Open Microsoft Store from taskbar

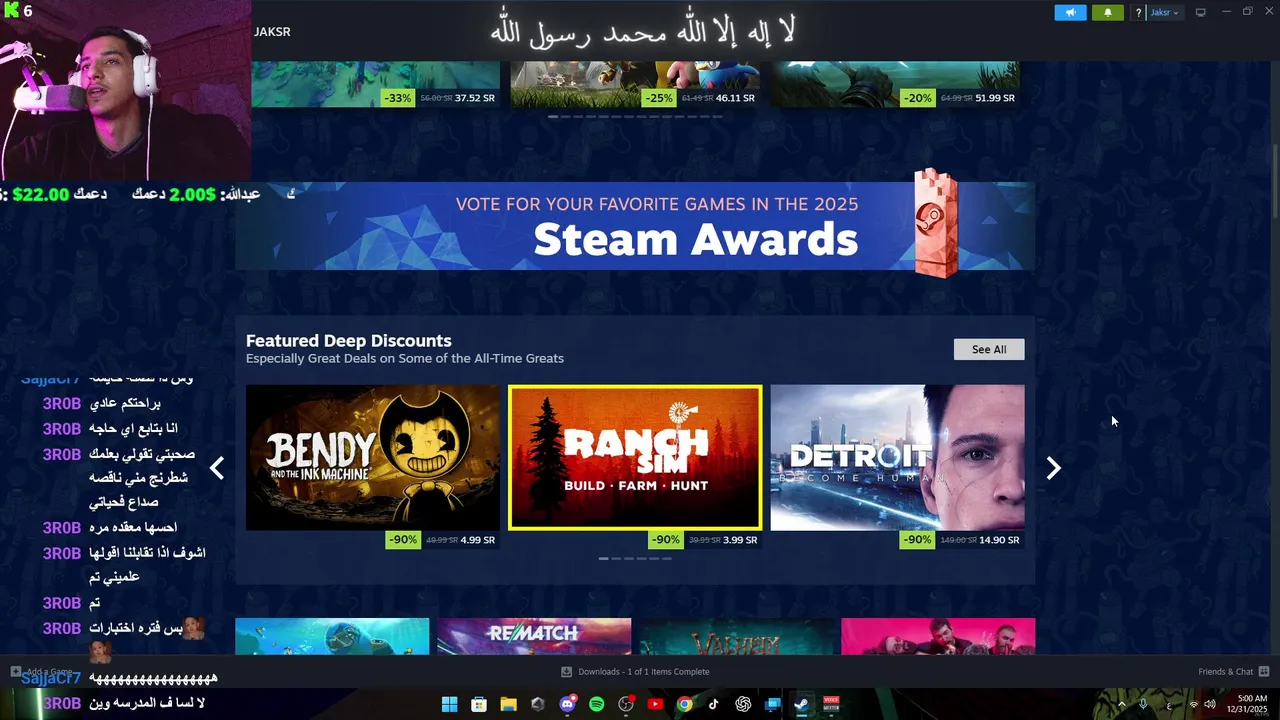click(x=479, y=704)
